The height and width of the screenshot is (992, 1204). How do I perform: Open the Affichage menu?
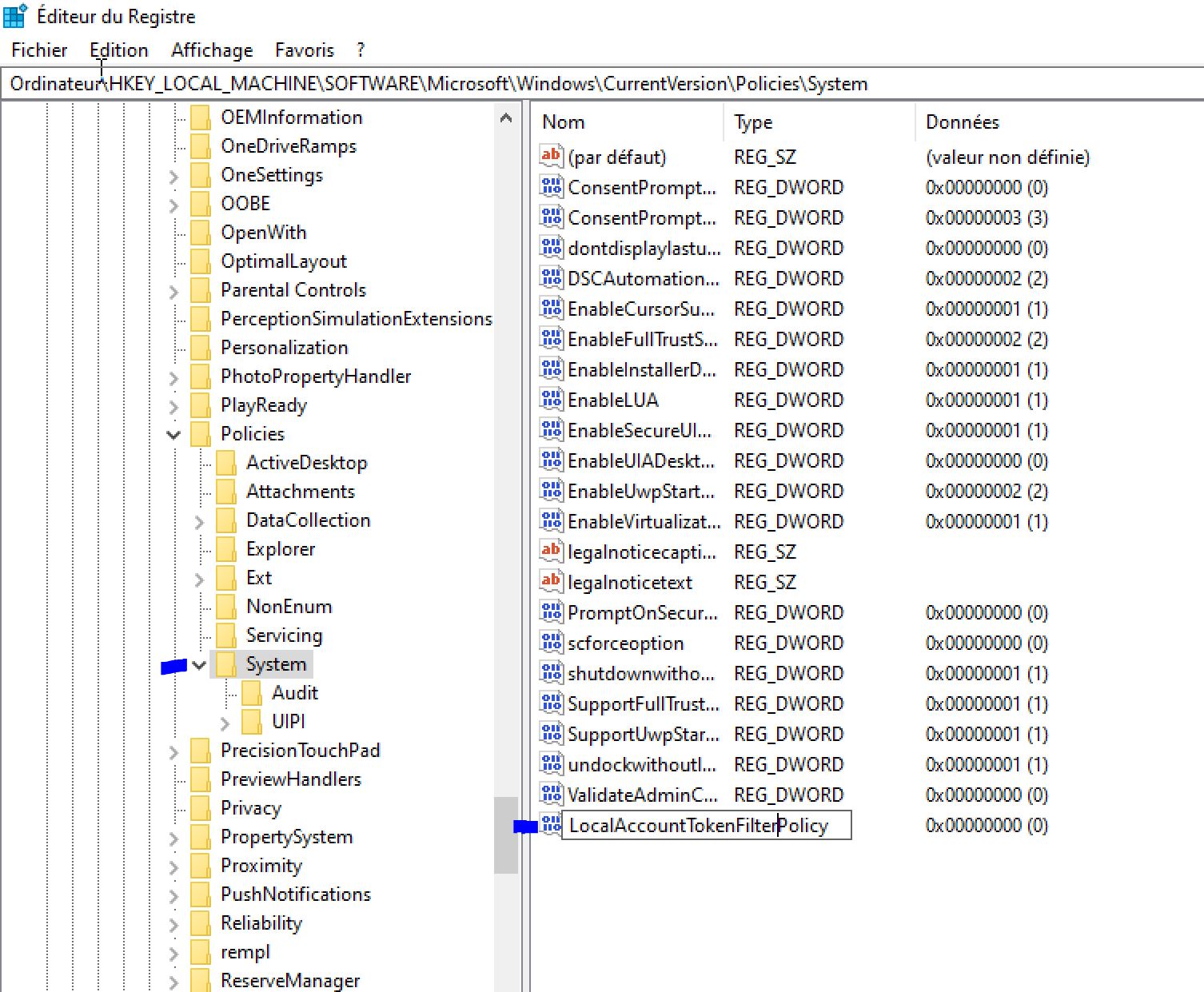tap(212, 50)
